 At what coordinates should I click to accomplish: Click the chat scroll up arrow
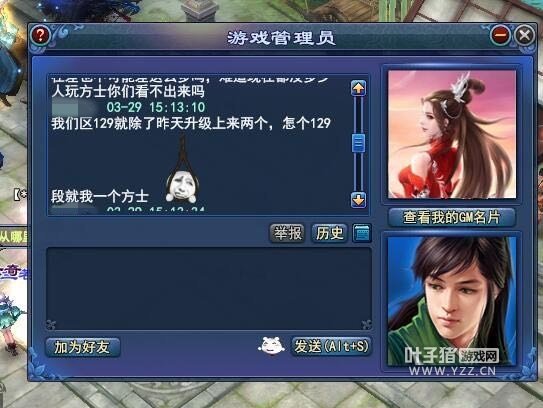[358, 88]
